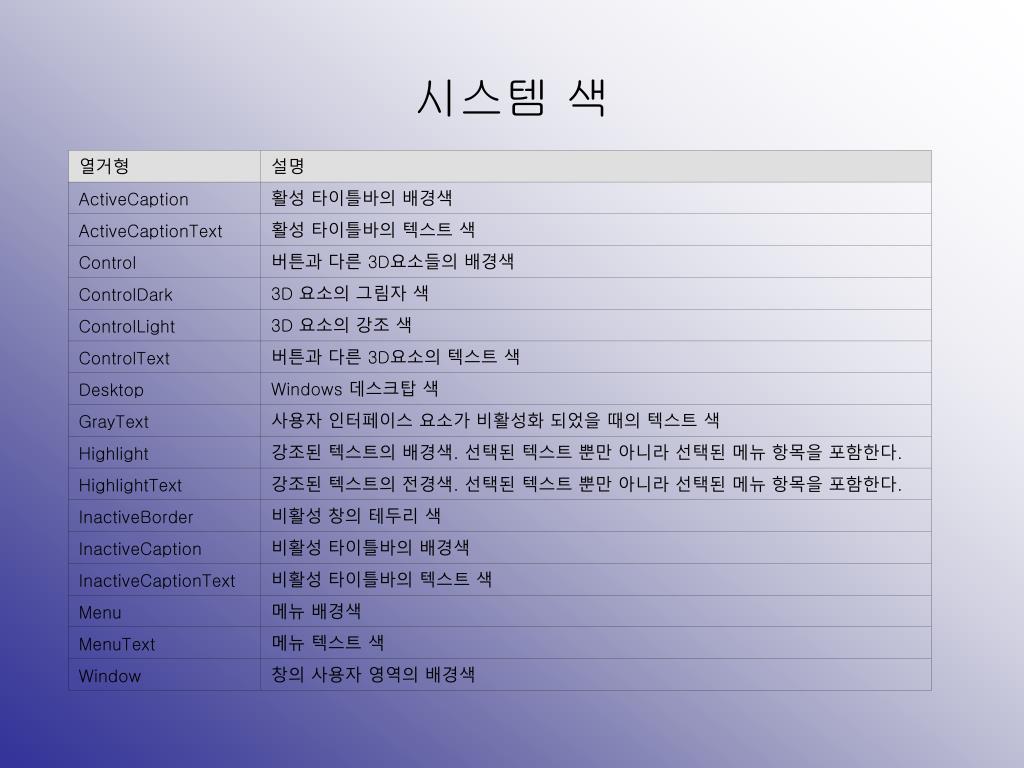Click description 메뉴 텍스트 색
Viewport: 1024px width, 768px height.
coord(327,643)
